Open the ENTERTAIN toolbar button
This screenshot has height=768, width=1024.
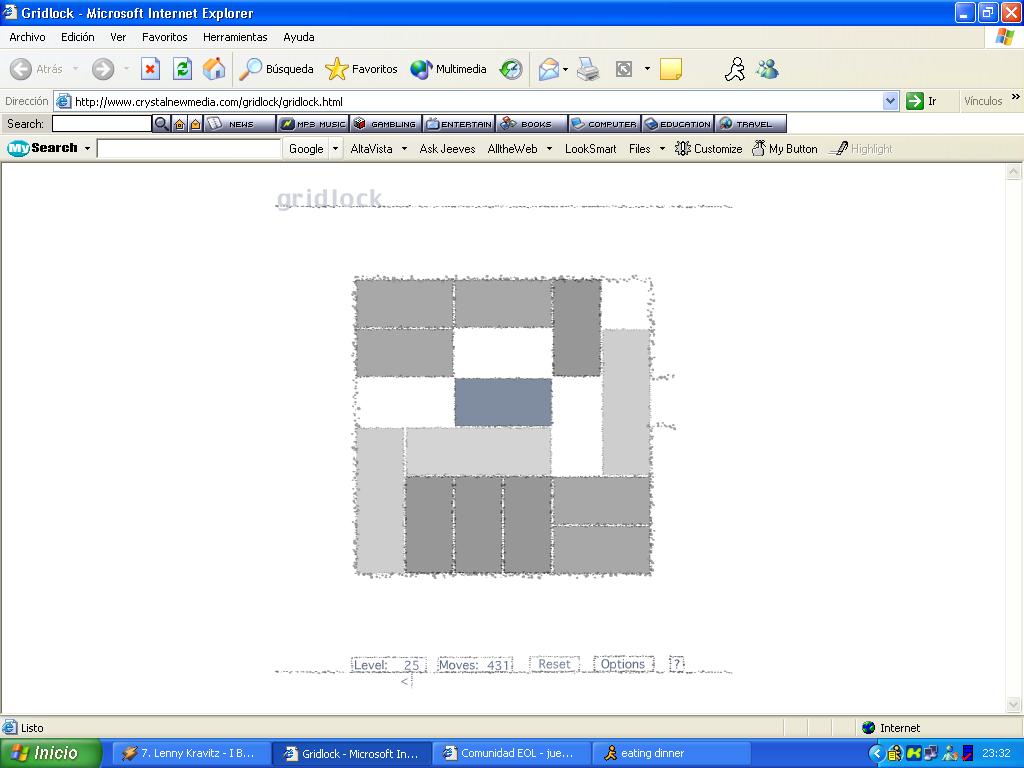tap(459, 123)
